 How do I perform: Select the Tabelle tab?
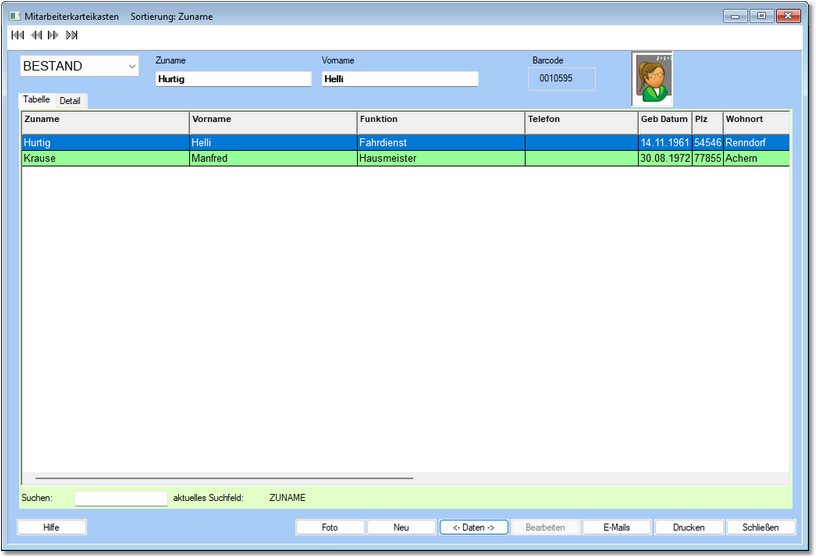point(37,100)
